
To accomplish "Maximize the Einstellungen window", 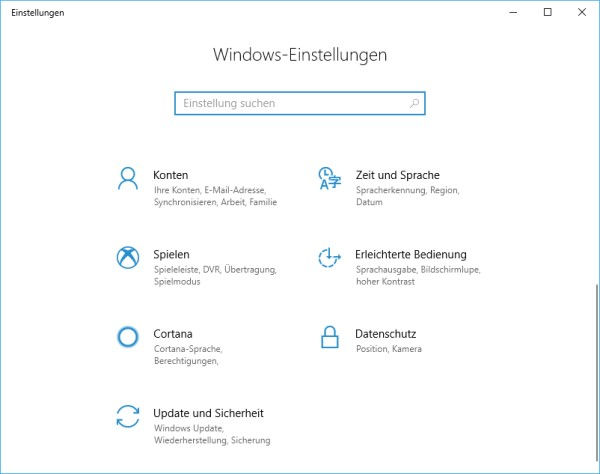I will click(548, 12).
